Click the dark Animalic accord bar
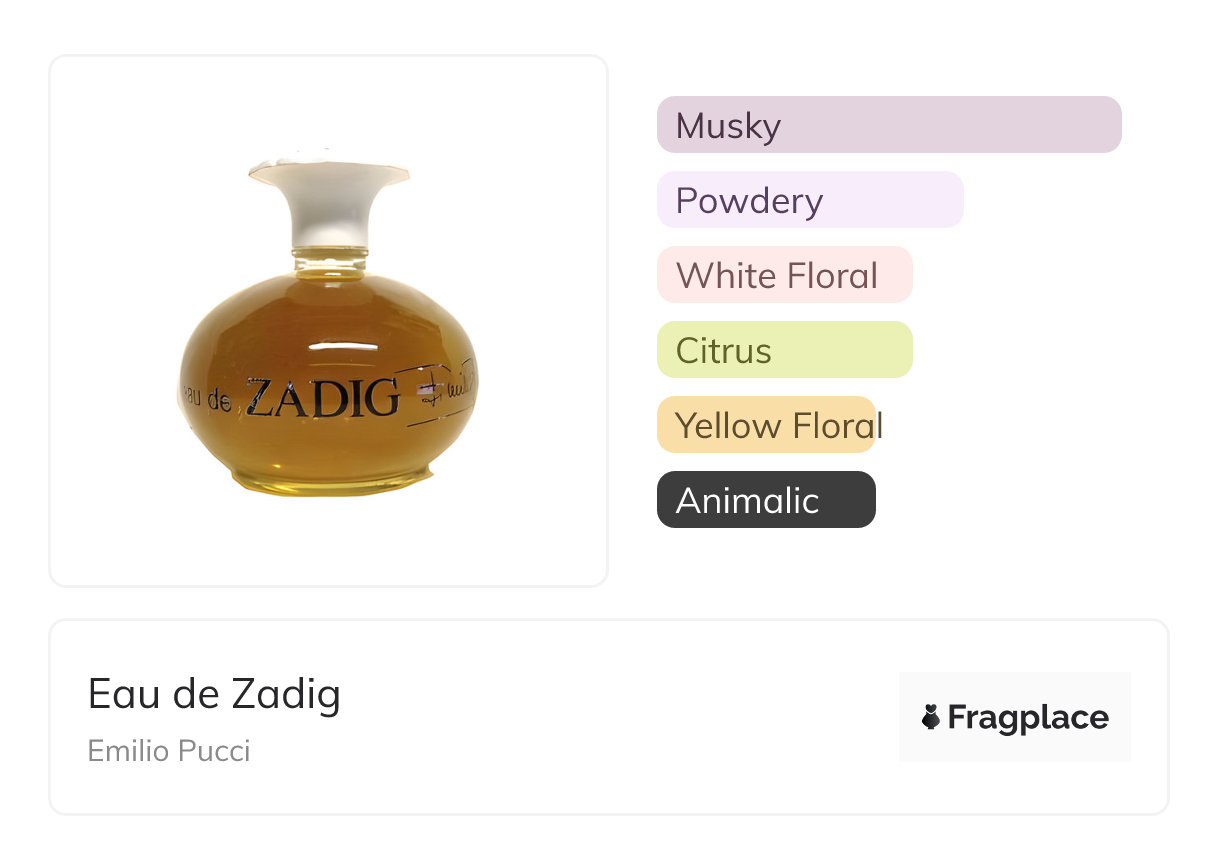1218x864 pixels. pos(766,500)
